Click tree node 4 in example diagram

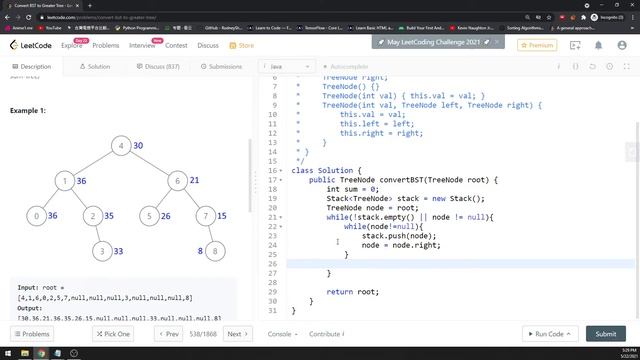tap(121, 145)
